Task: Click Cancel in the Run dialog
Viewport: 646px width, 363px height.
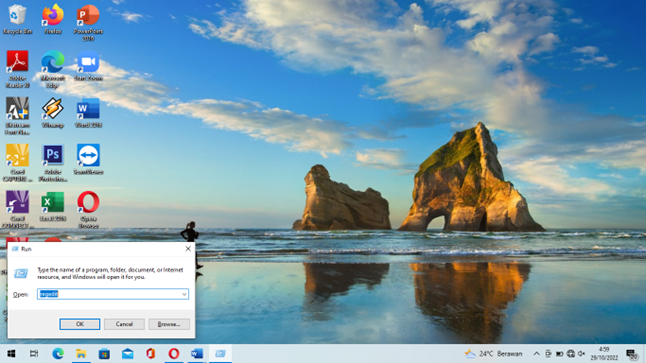Action: pyautogui.click(x=124, y=324)
